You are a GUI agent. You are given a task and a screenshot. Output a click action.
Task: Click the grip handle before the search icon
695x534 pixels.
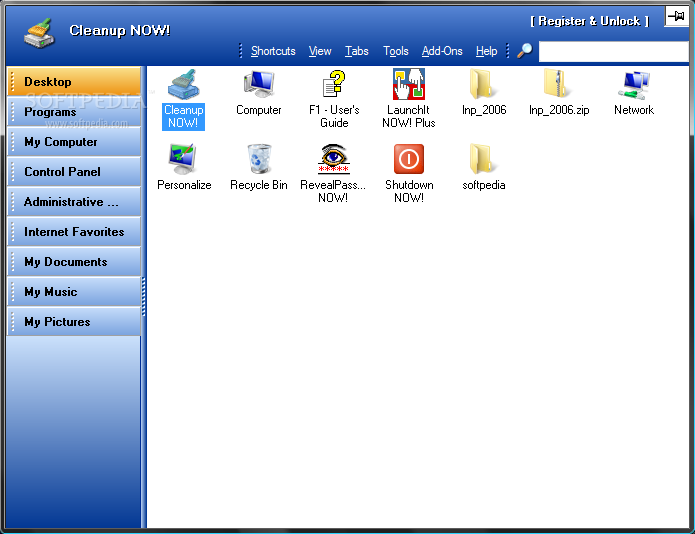(x=508, y=51)
